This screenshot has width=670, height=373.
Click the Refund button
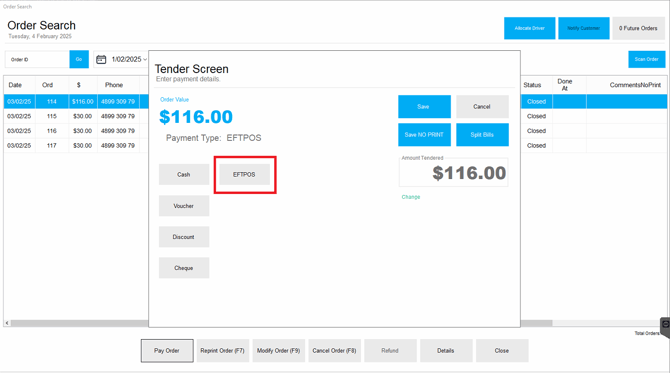point(390,350)
